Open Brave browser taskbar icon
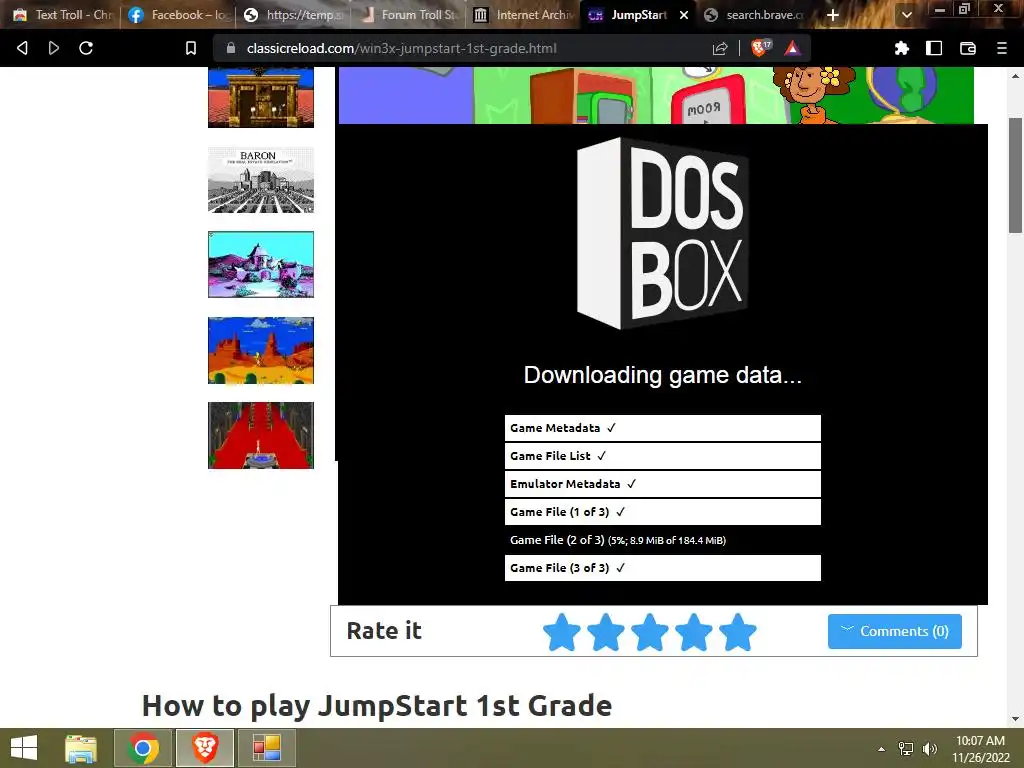The width and height of the screenshot is (1024, 768). 204,748
